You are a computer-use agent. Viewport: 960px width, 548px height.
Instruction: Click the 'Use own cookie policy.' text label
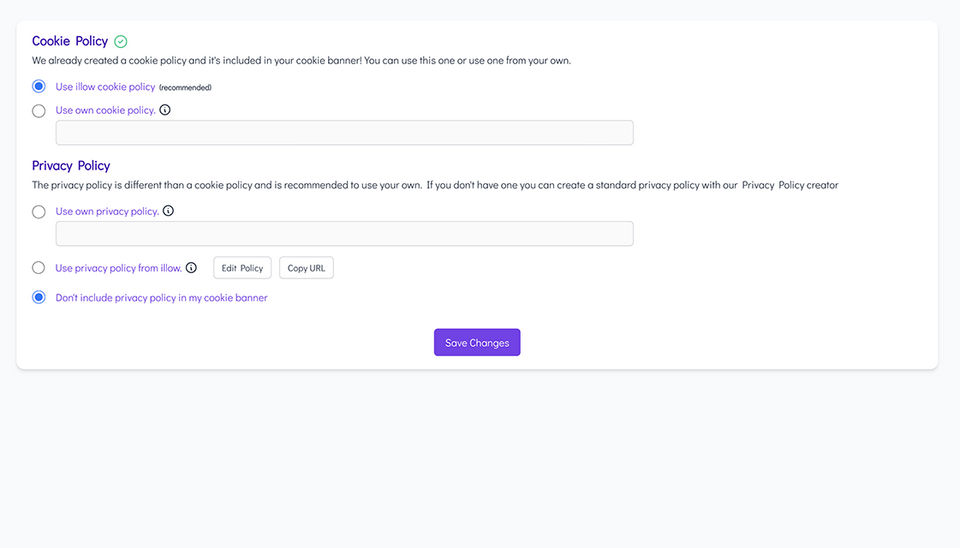click(x=105, y=110)
